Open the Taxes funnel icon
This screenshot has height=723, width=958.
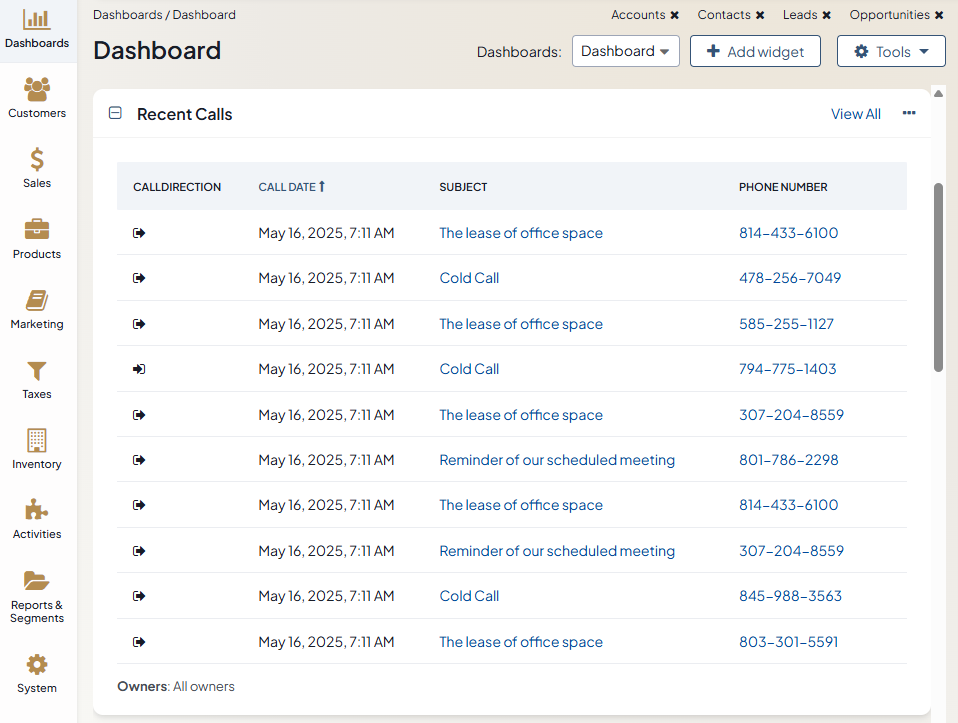(x=37, y=371)
